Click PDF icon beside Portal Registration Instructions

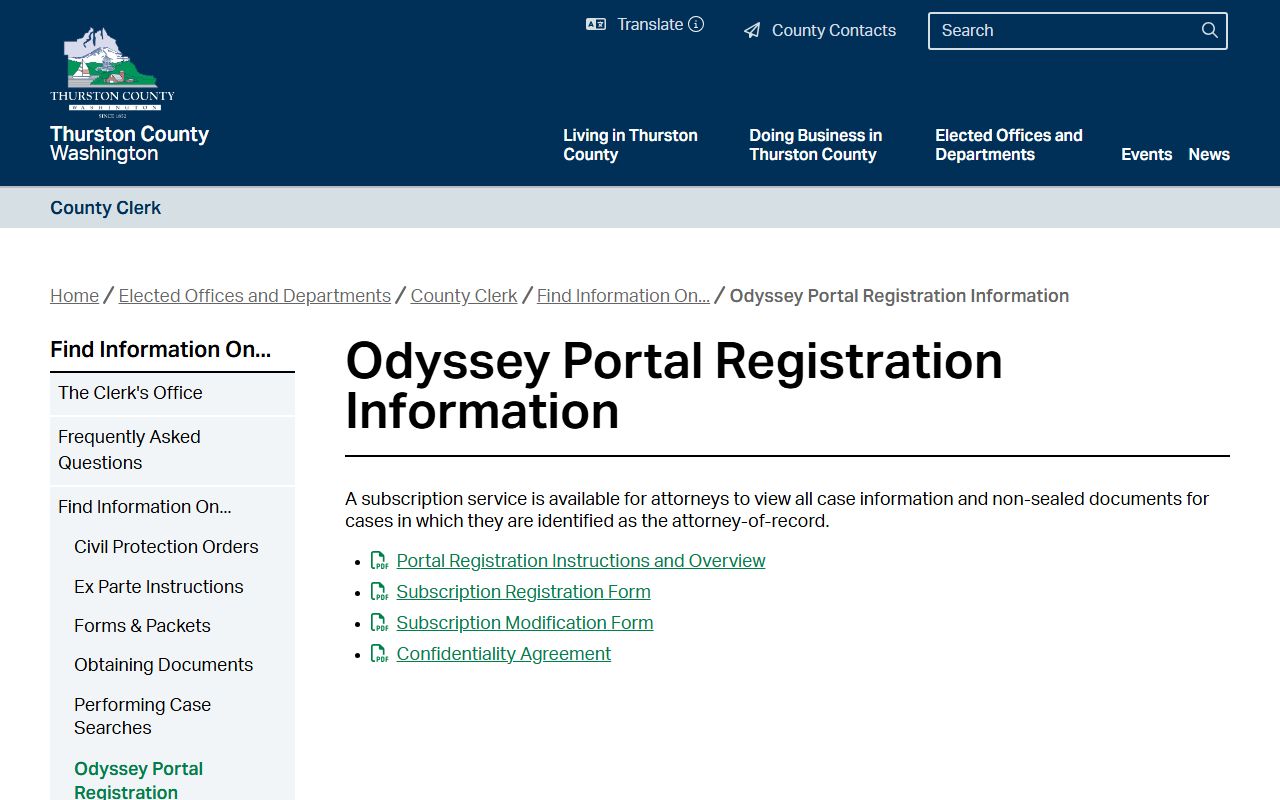[380, 561]
